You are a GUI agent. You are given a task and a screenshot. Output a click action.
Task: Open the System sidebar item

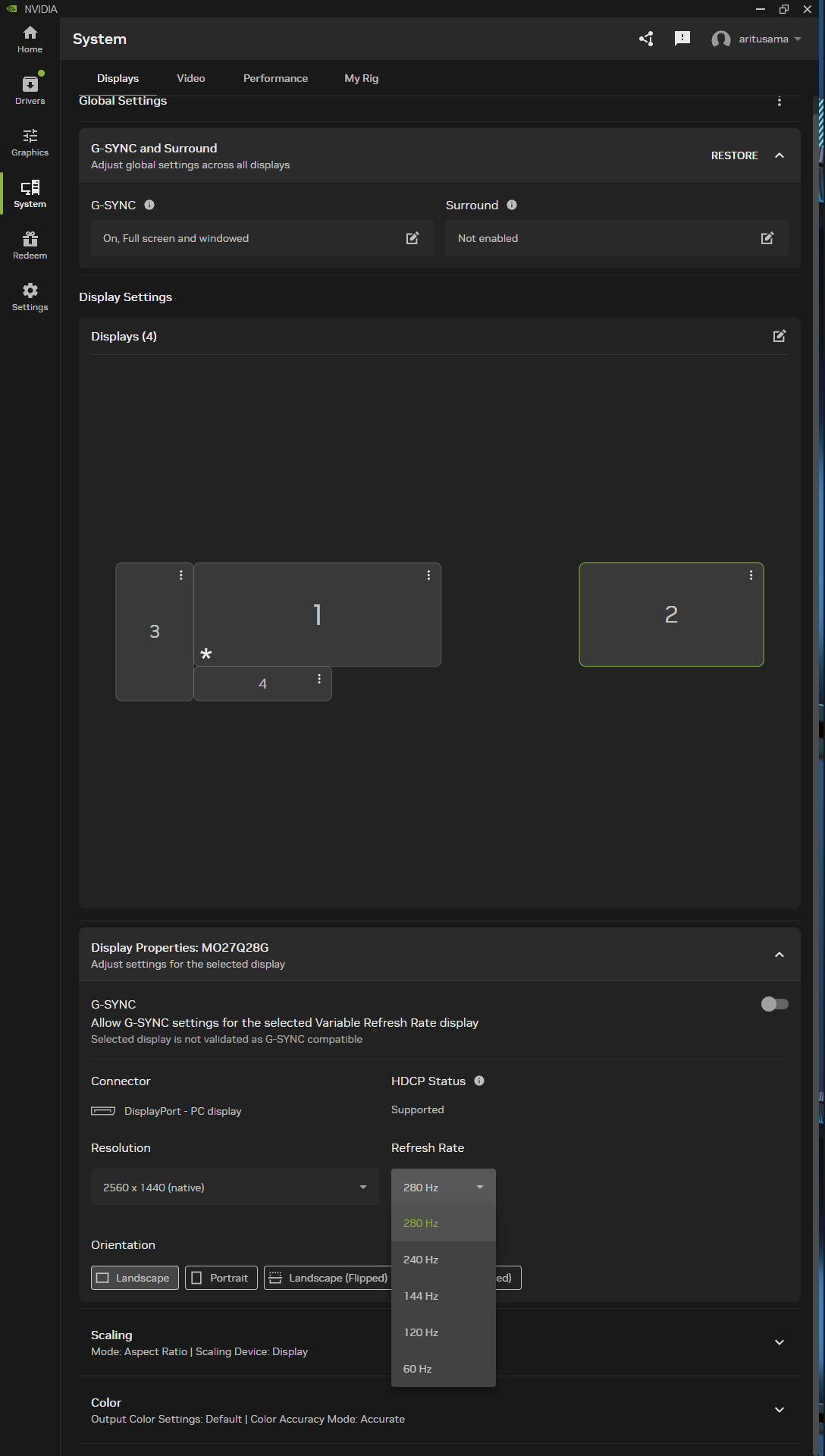[x=30, y=194]
